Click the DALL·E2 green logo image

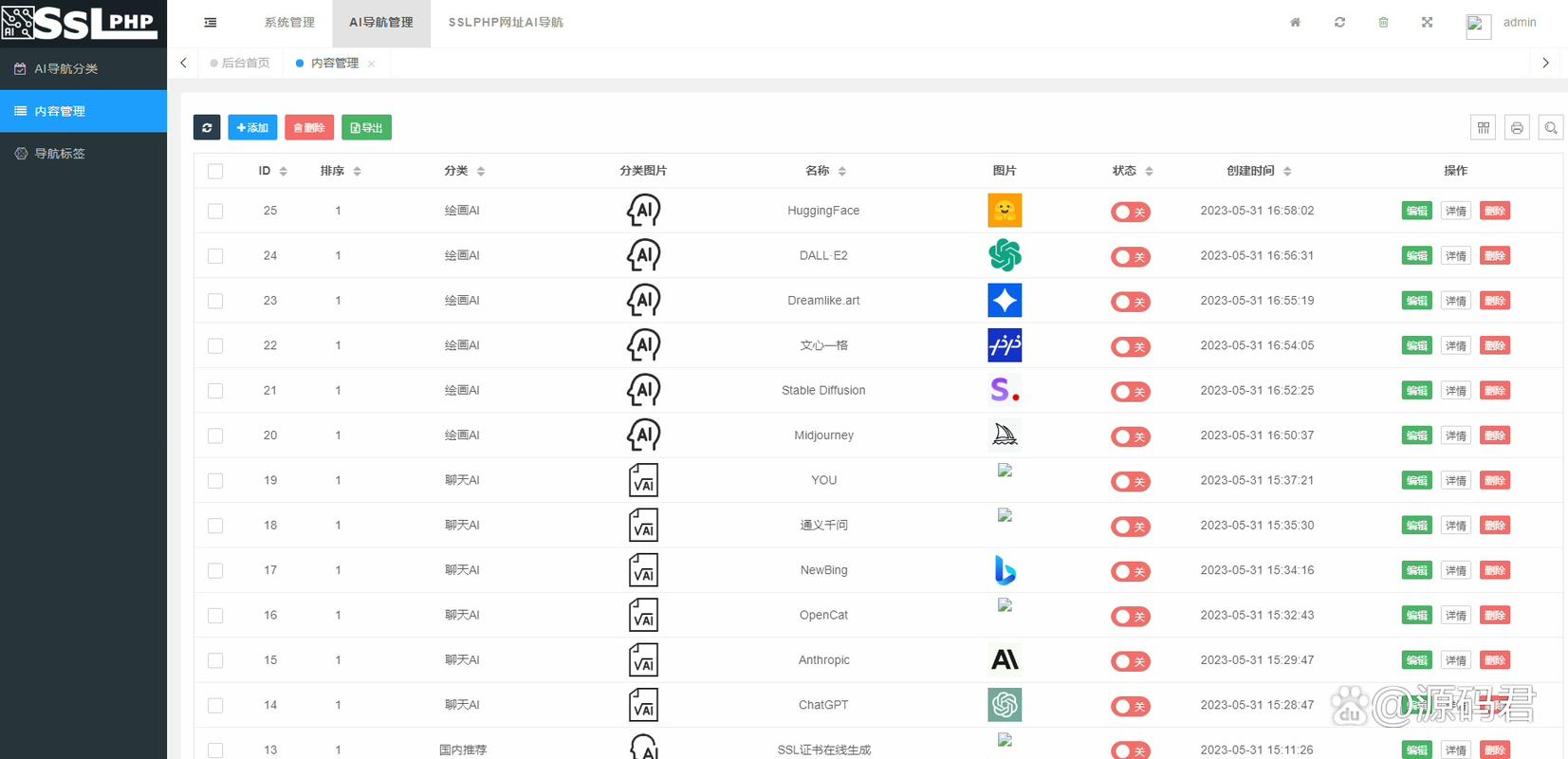pos(1005,255)
